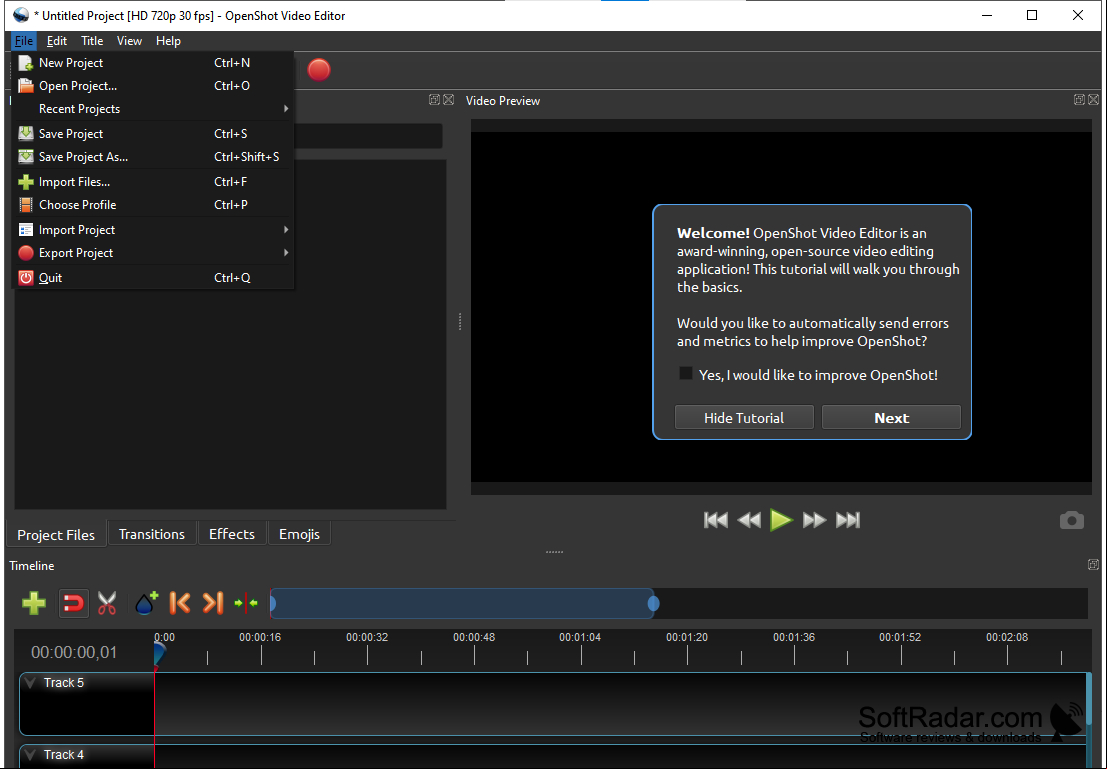1107x769 pixels.
Task: Click the 00:00:32 ruler timestamp
Action: [367, 637]
